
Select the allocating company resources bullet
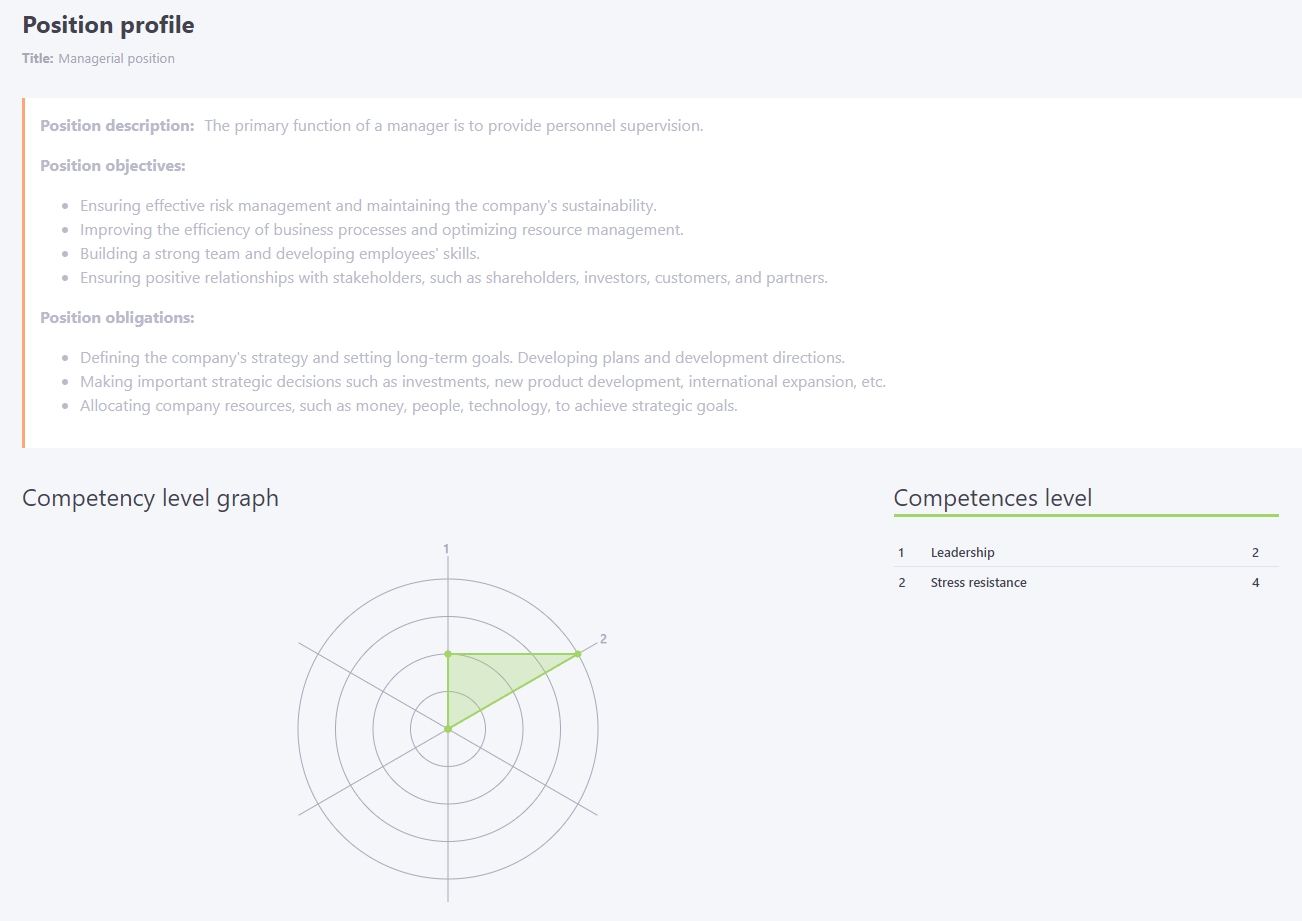coord(409,406)
